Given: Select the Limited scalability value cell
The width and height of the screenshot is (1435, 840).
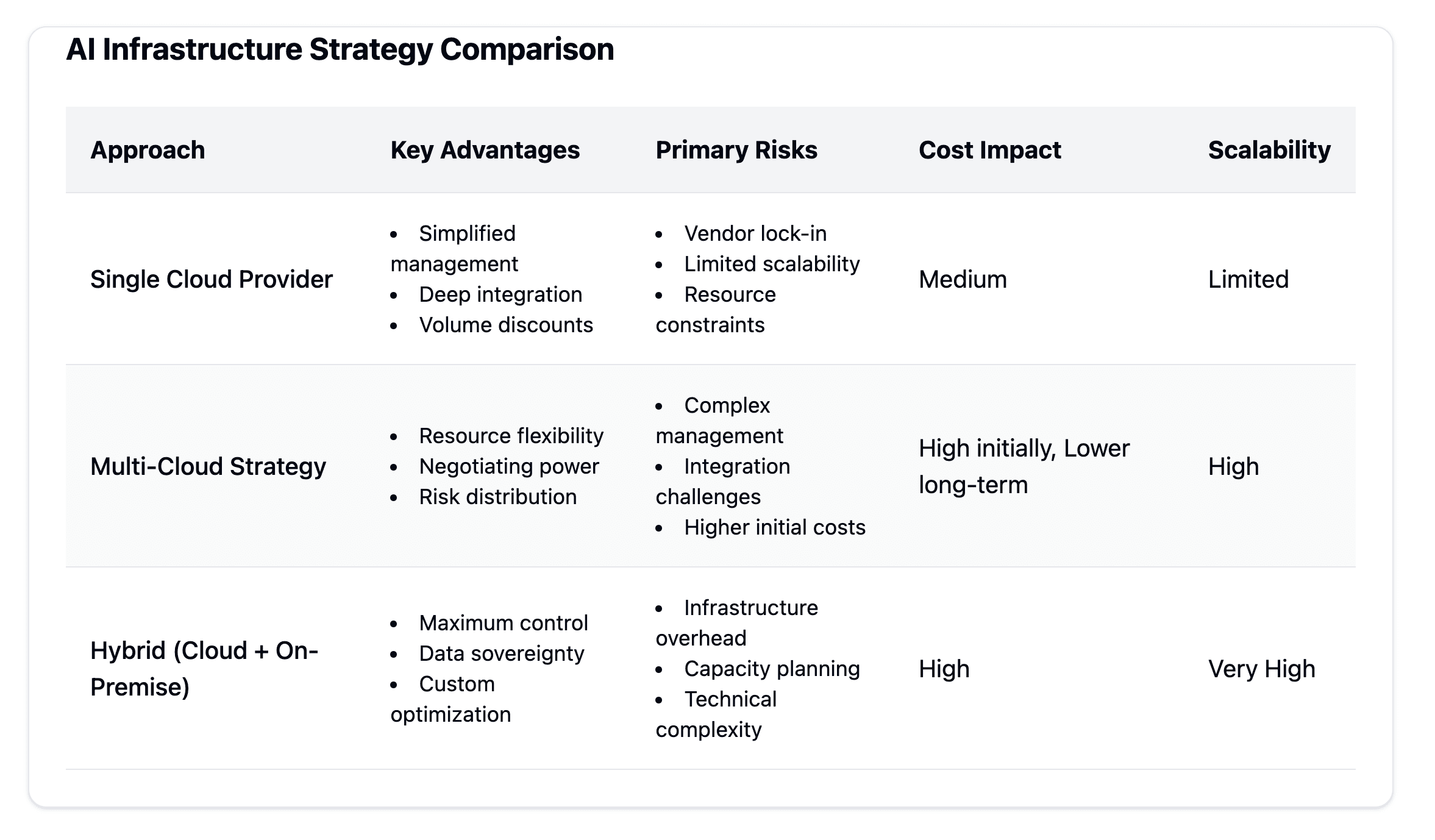Looking at the screenshot, I should [x=1248, y=279].
